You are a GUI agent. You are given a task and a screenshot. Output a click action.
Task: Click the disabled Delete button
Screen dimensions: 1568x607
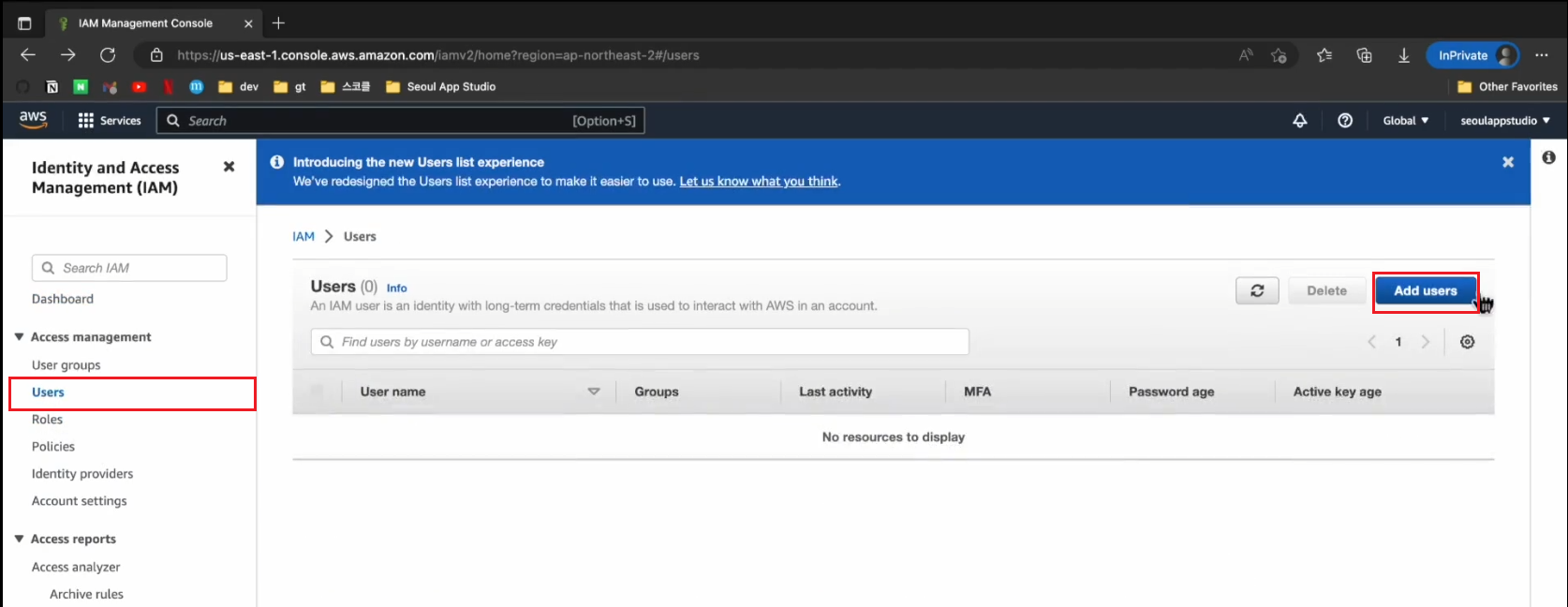click(x=1327, y=291)
